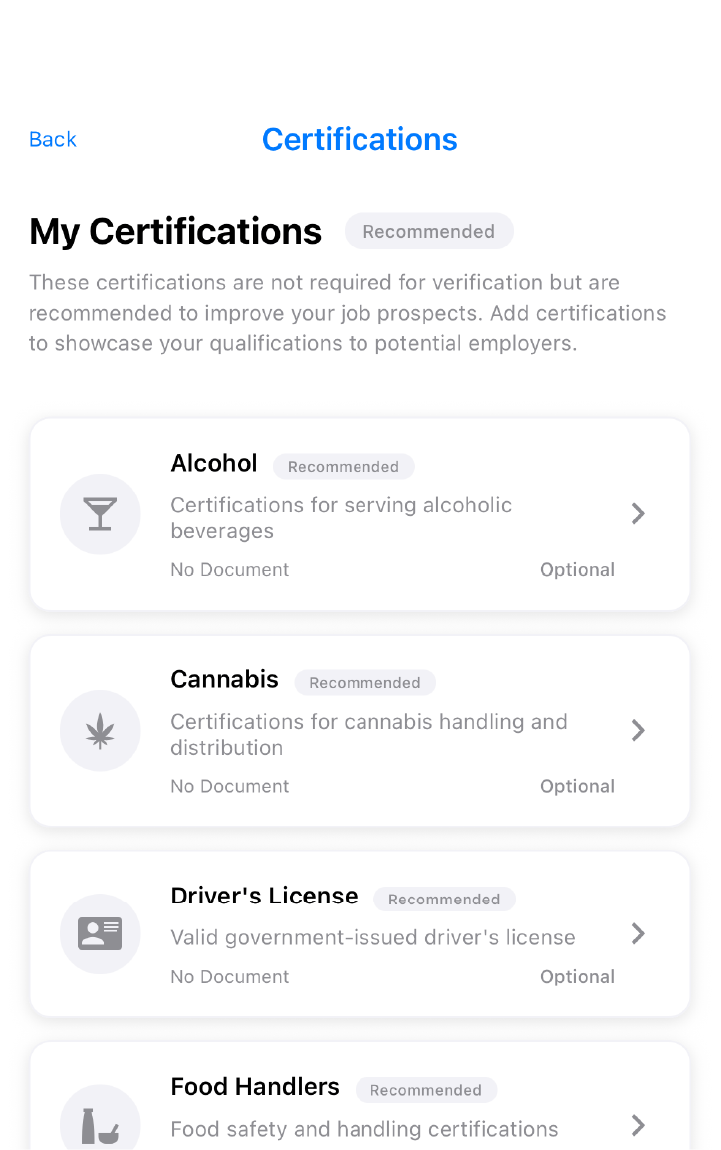Viewport: 721px width, 1150px height.
Task: Select the cannabis leaf icon
Action: [x=100, y=731]
